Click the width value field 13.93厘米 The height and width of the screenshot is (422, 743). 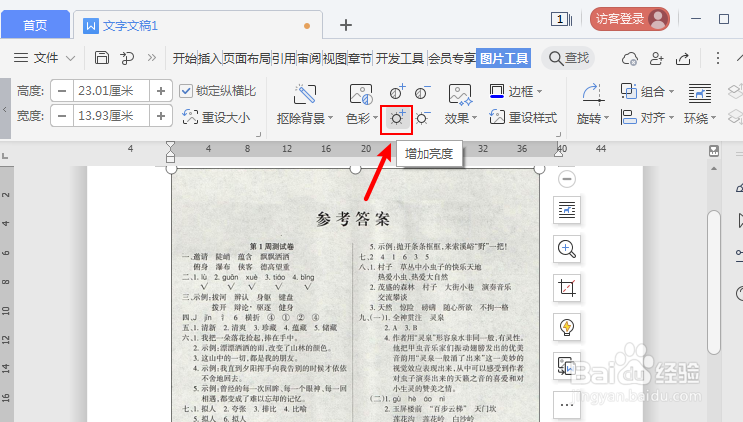pos(111,116)
